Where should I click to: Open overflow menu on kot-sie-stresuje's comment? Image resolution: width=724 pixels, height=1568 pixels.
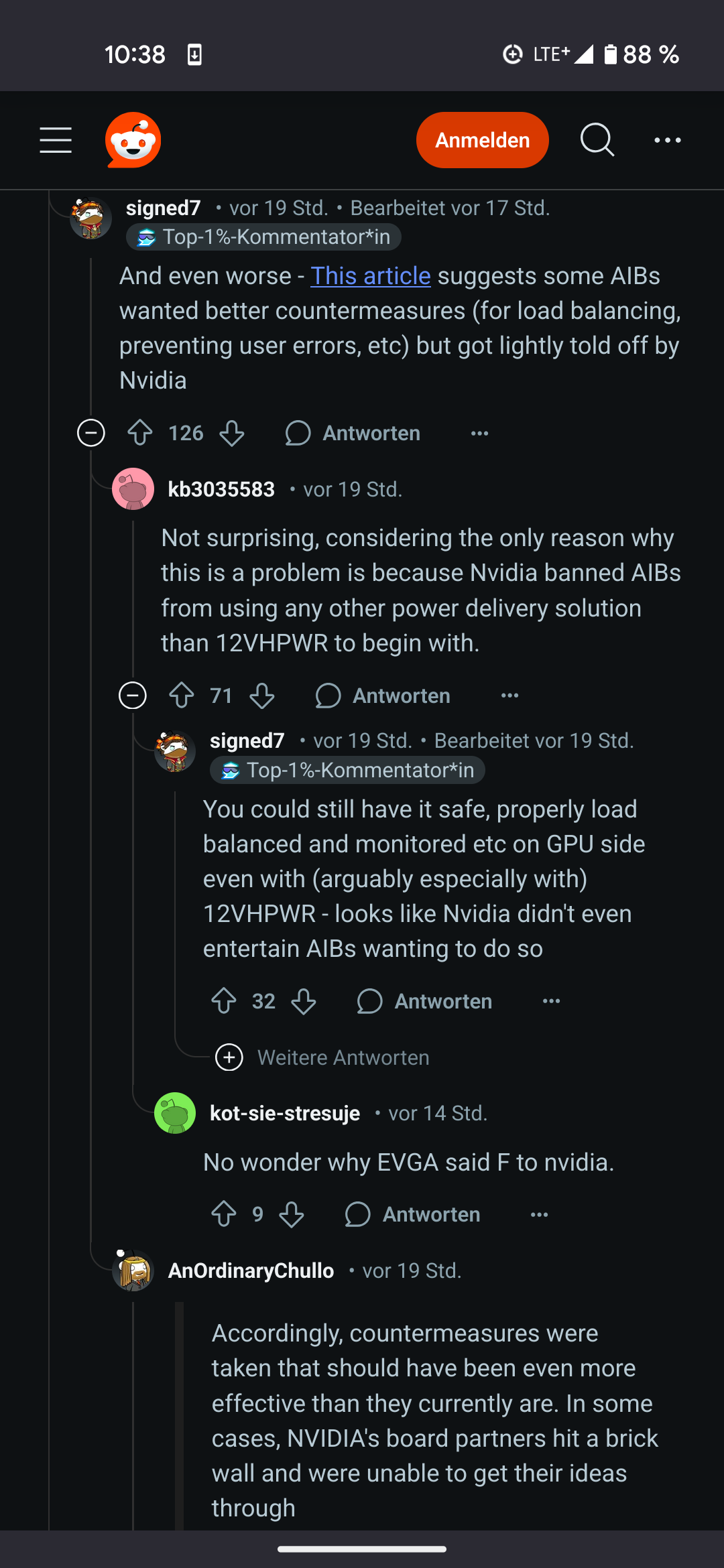538,1214
